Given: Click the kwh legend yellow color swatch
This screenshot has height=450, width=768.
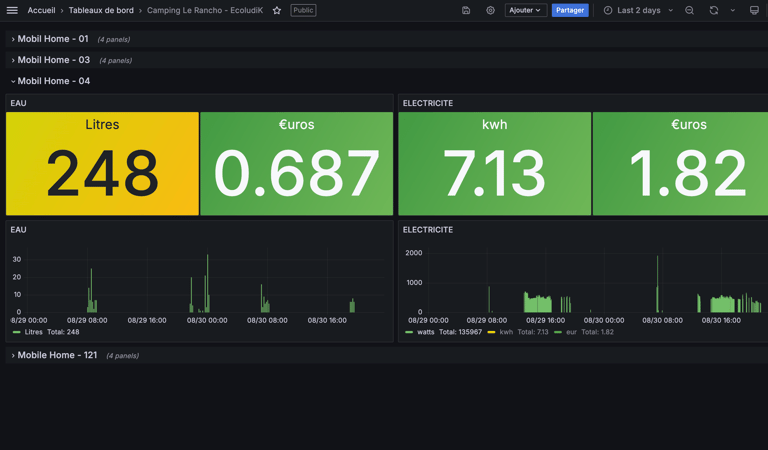Looking at the screenshot, I should [x=491, y=332].
